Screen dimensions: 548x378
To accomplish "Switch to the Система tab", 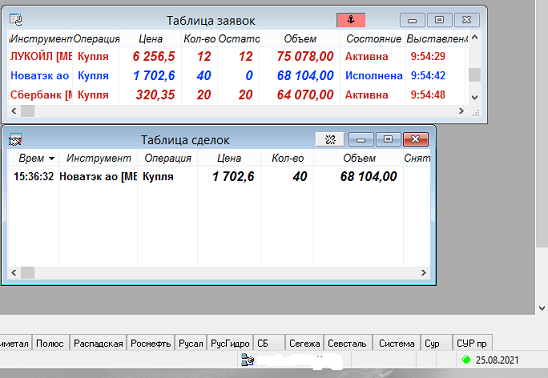I will tap(397, 343).
